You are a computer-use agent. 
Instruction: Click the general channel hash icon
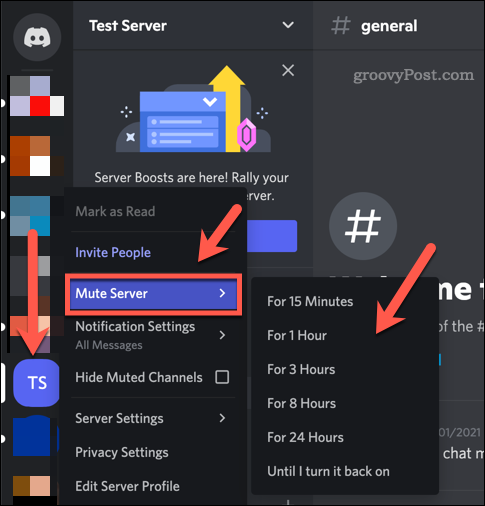point(341,26)
